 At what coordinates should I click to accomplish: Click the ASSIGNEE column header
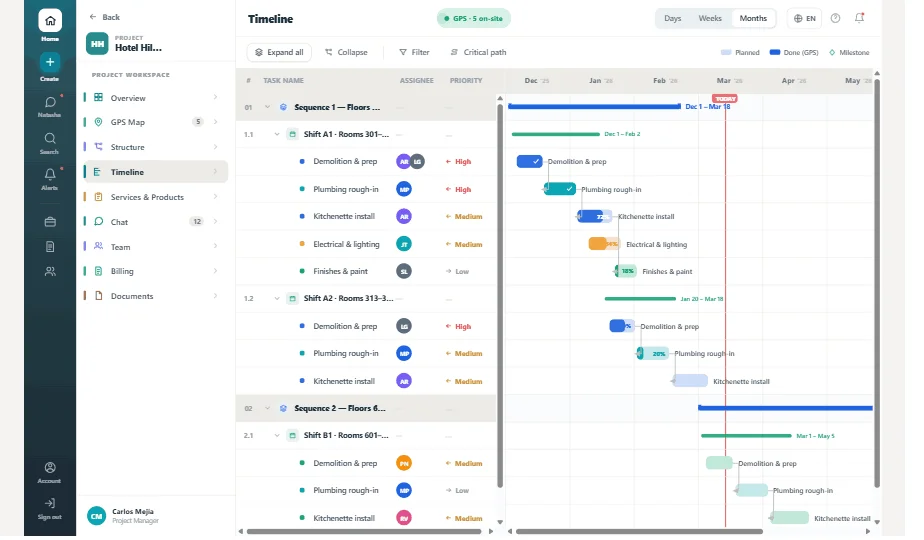(417, 80)
